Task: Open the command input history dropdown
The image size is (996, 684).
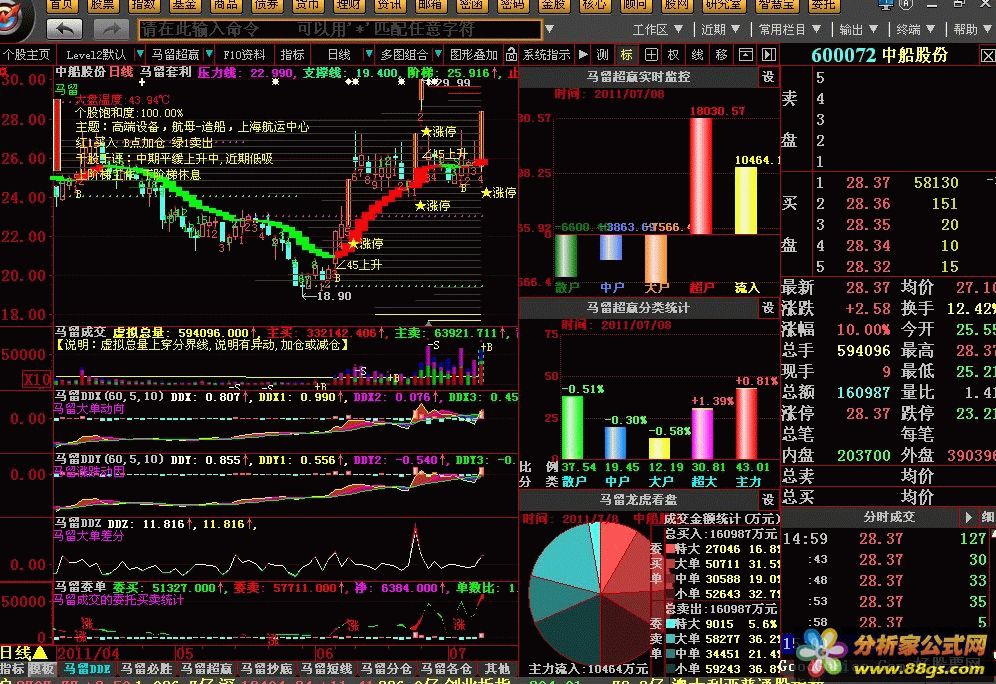Action: tap(550, 29)
